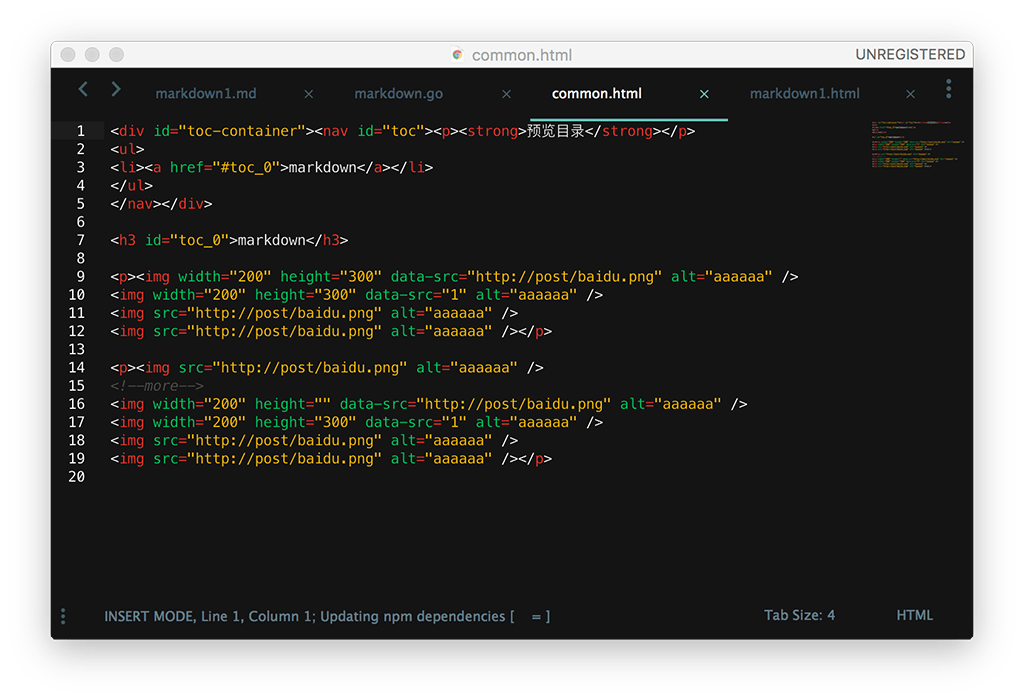Click the UNREGISTERED label in title bar
The height and width of the screenshot is (700, 1024).
910,55
